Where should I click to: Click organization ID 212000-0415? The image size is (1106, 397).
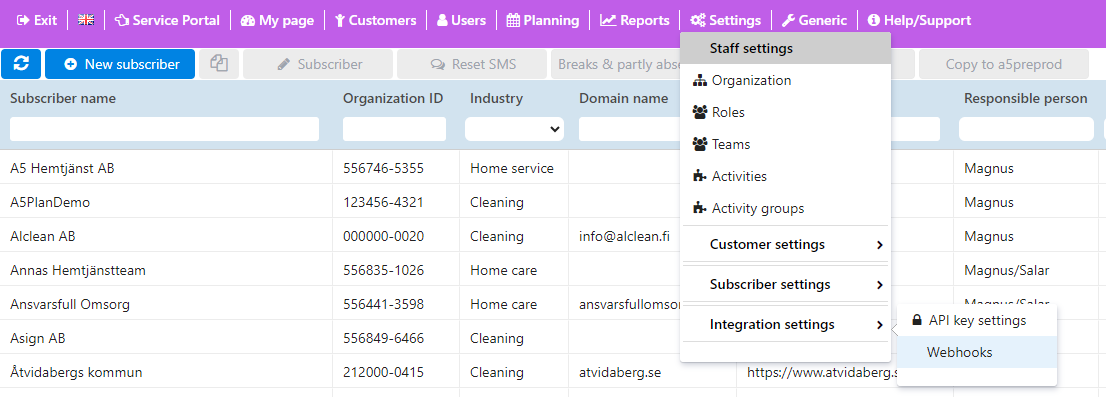[x=383, y=372]
